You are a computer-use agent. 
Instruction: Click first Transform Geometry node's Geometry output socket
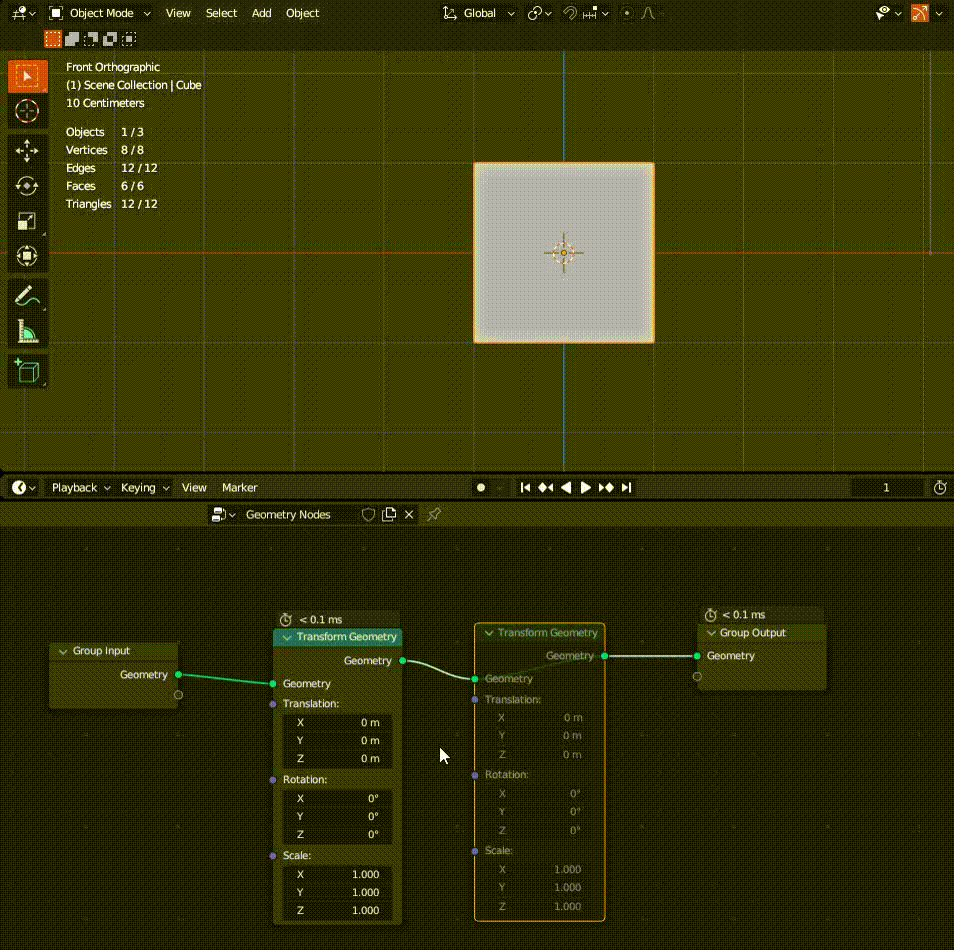pyautogui.click(x=402, y=660)
